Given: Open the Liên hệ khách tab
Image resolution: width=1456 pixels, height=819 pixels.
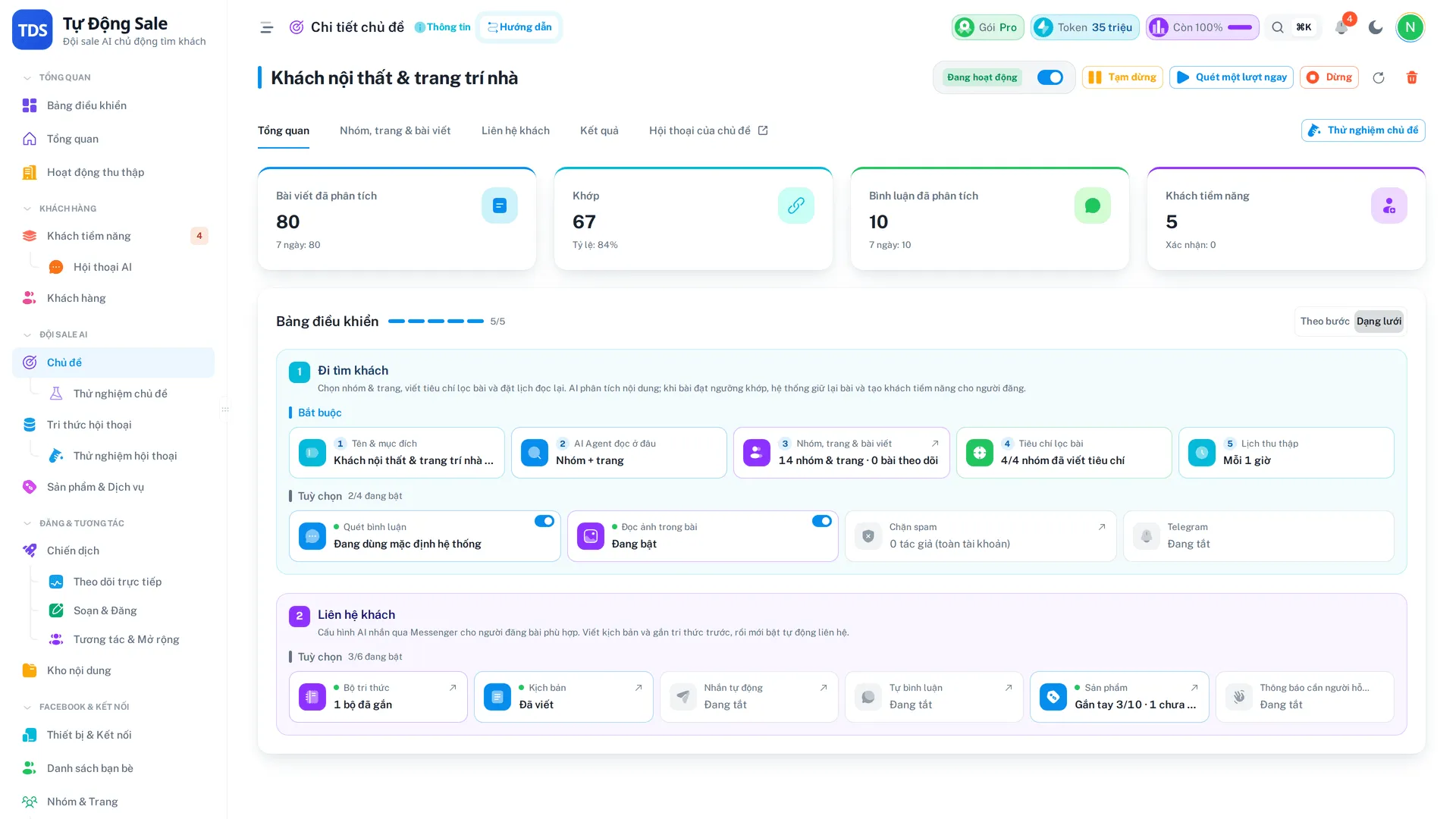Looking at the screenshot, I should coord(516,130).
